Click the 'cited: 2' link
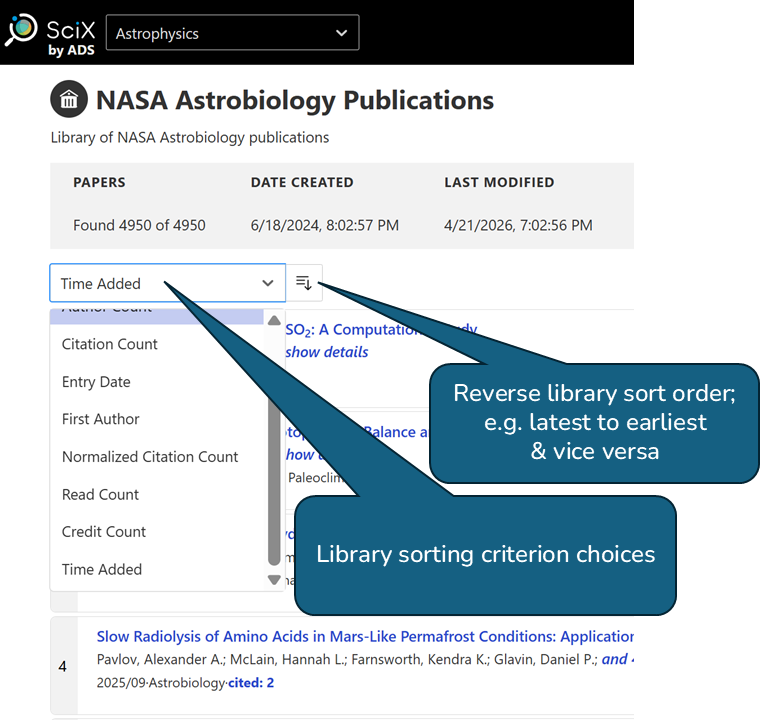Image resolution: width=764 pixels, height=720 pixels. (x=251, y=683)
